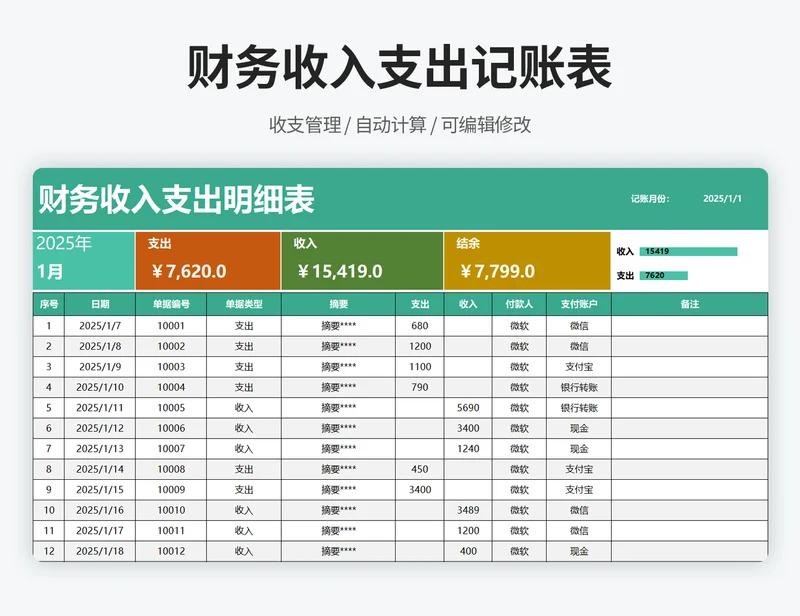Click voucher number 10002
Image resolution: width=800 pixels, height=616 pixels.
click(x=171, y=347)
